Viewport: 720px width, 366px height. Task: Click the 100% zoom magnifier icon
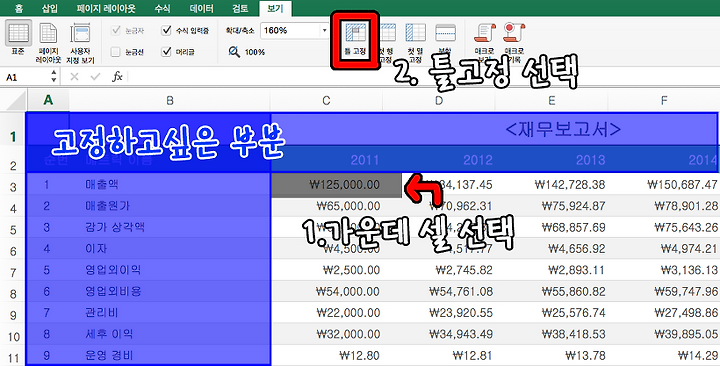pyautogui.click(x=235, y=52)
